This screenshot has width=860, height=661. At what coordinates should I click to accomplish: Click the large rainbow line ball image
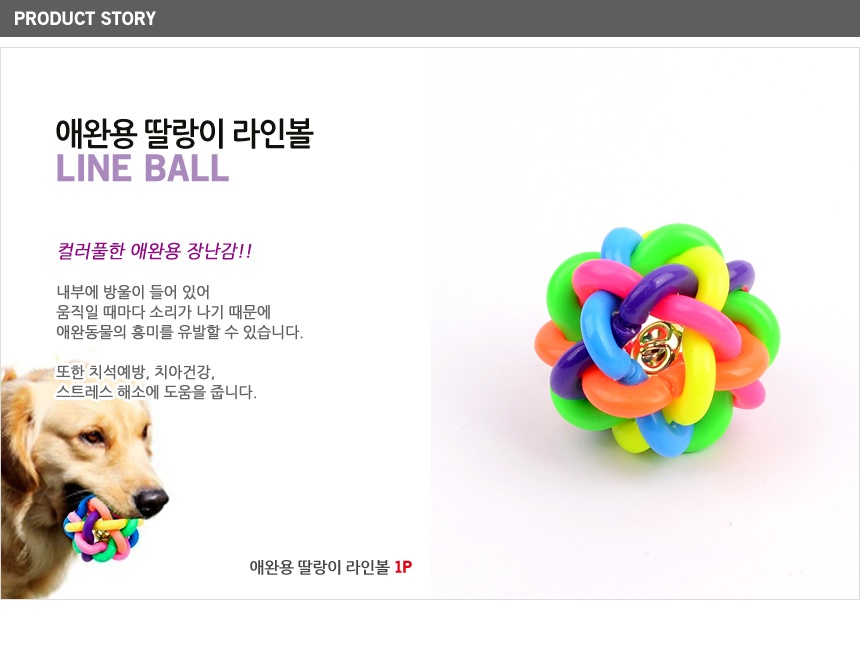point(657,340)
